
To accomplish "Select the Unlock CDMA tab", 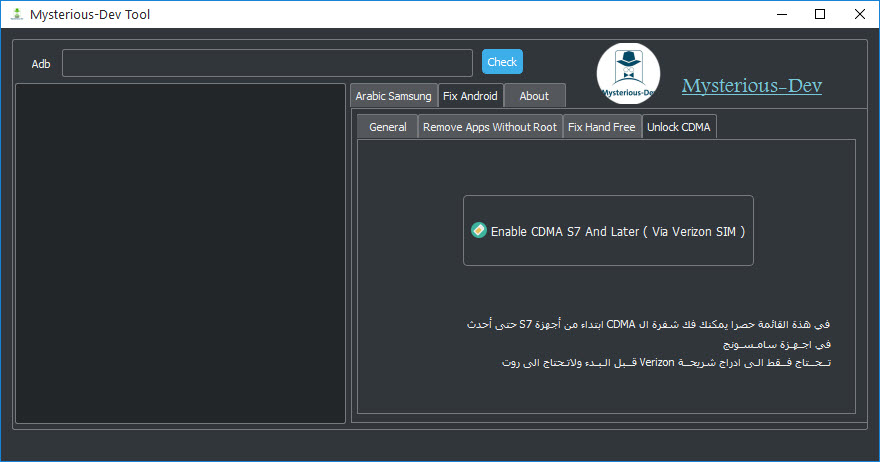I will pos(679,127).
